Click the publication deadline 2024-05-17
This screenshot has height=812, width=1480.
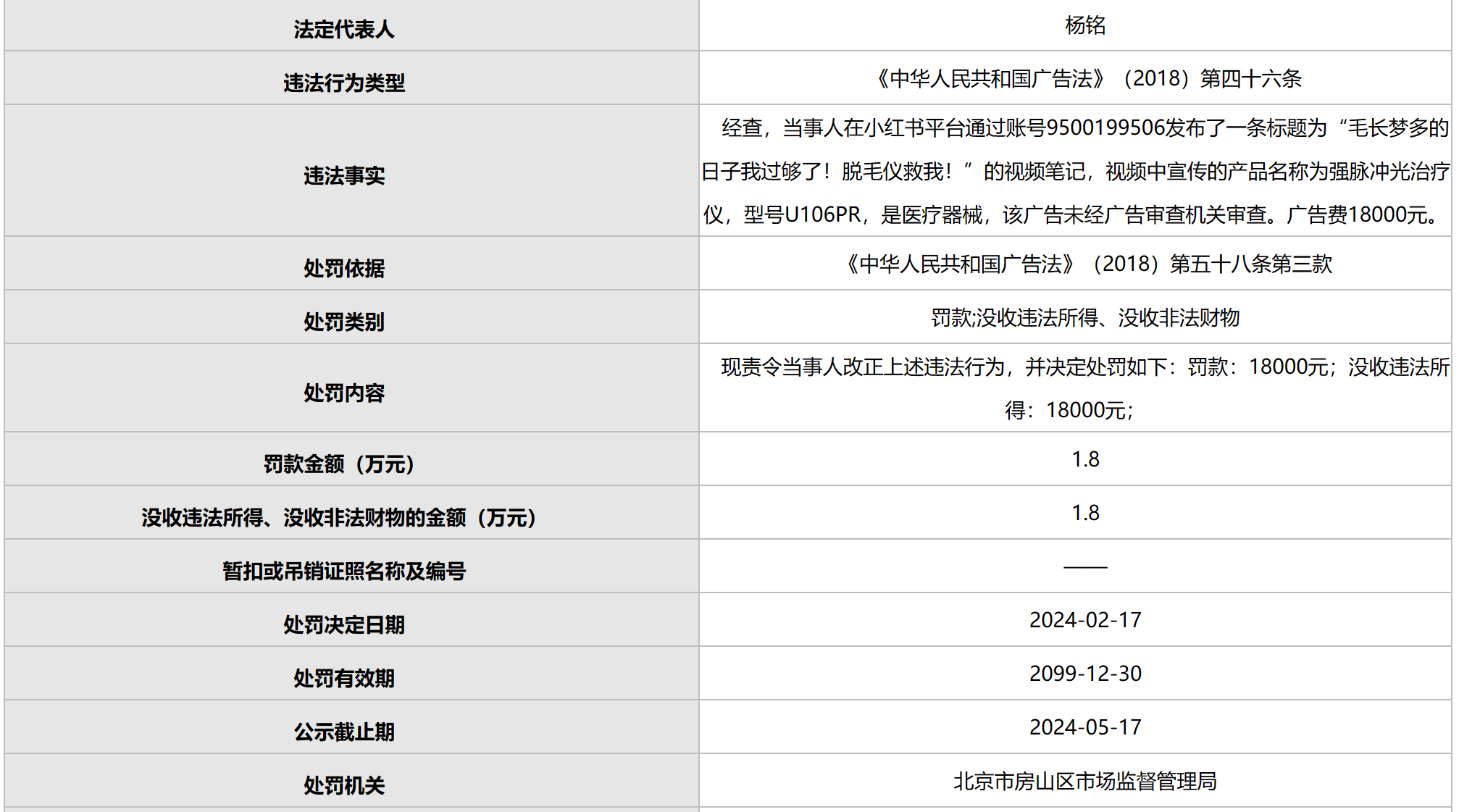coord(1084,727)
